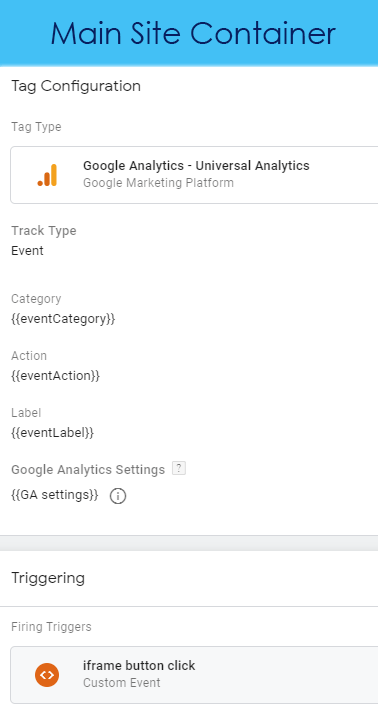This screenshot has height=708, width=378.
Task: Click the Tag Configuration heading
Action: point(76,86)
